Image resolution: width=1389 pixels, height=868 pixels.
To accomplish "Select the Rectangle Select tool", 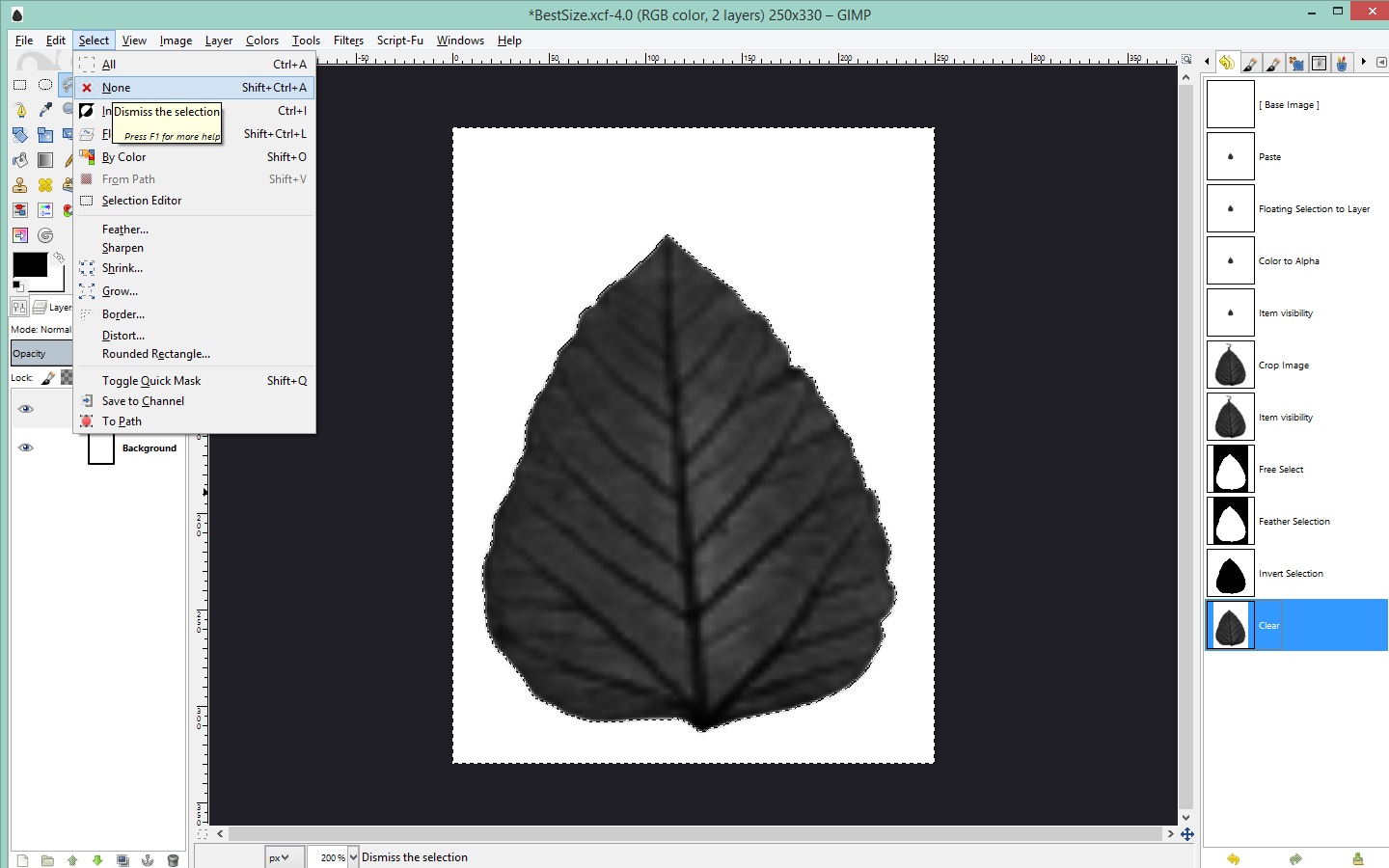I will click(x=19, y=85).
